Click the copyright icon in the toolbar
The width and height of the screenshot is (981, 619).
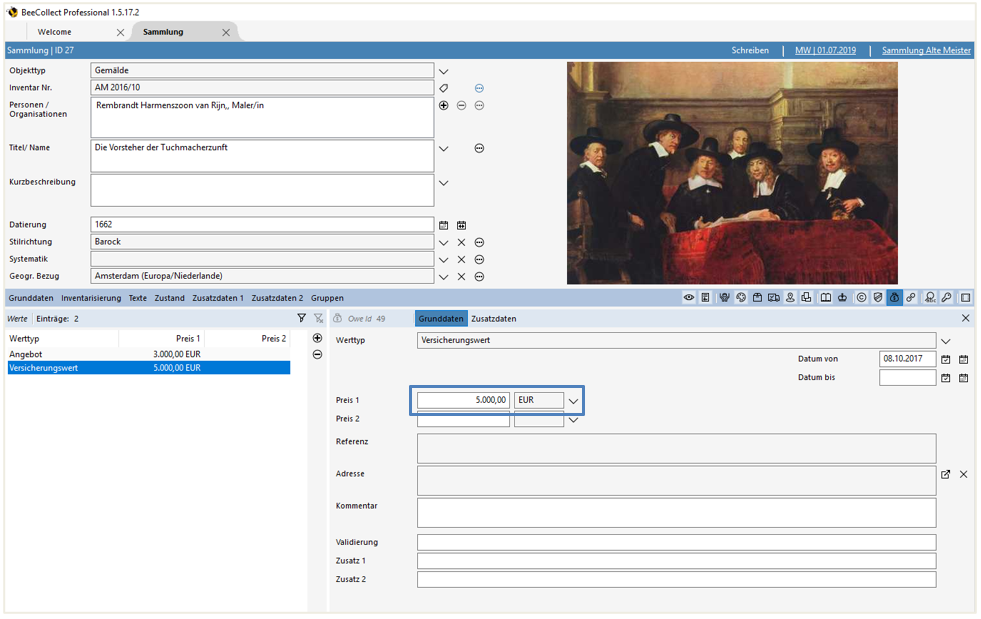click(861, 298)
